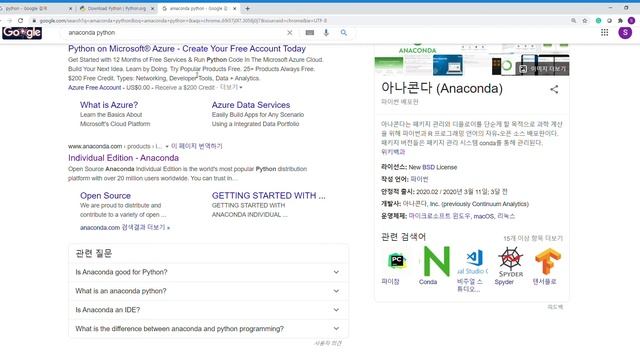Click the blue magnifier search button
Screen dimensions: 640x360
point(344,33)
